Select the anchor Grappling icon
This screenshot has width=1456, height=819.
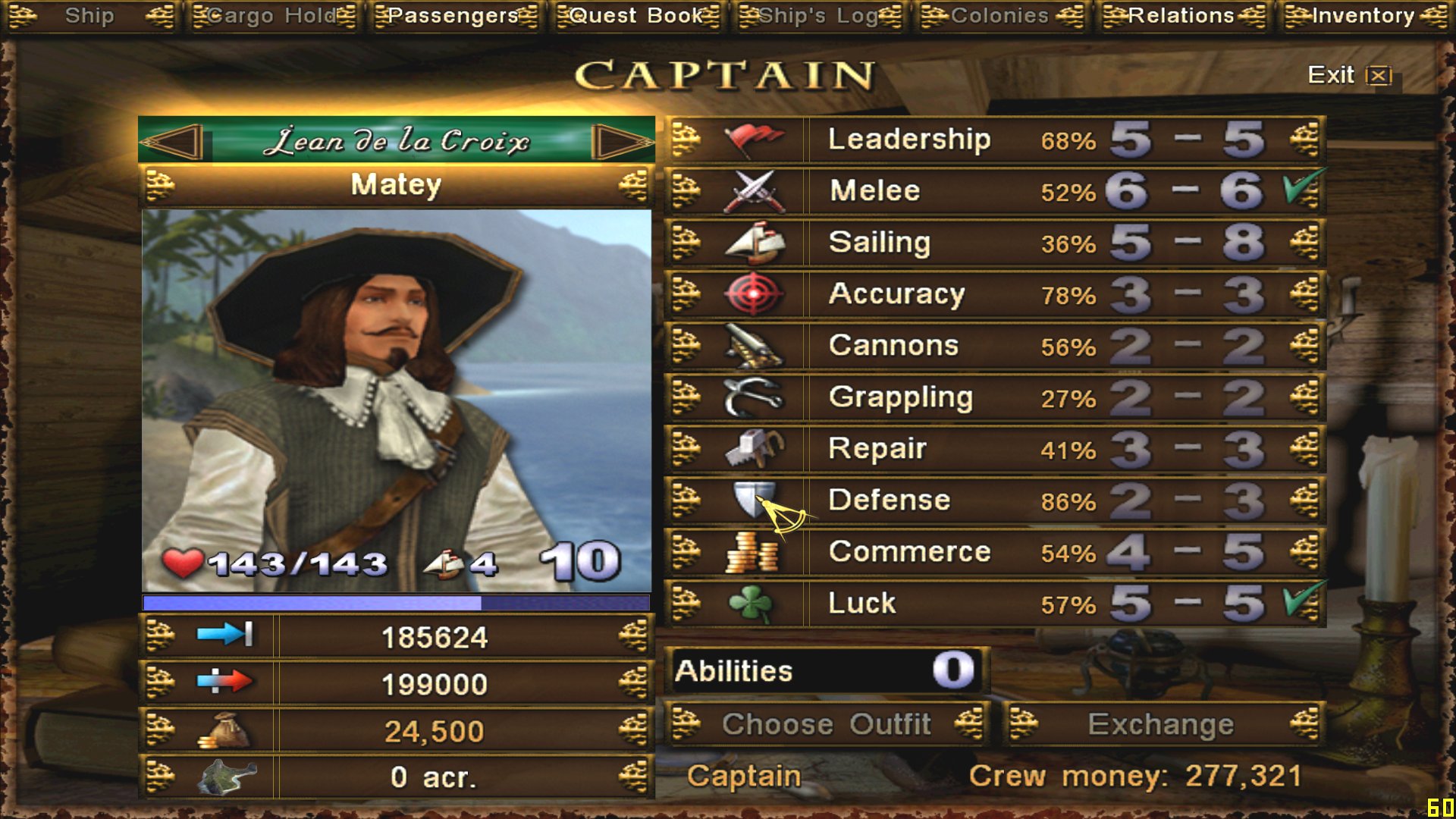(754, 397)
